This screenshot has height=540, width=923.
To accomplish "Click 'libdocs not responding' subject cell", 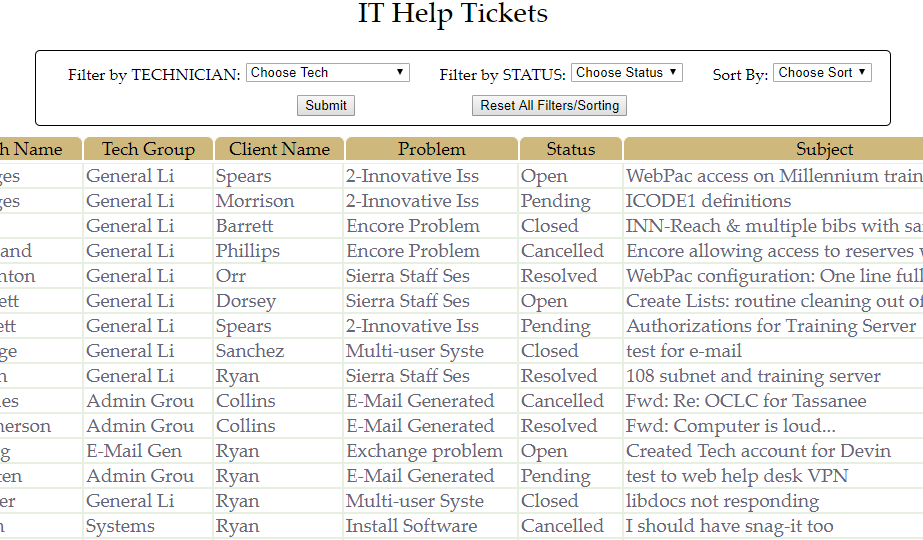I will click(x=722, y=501).
